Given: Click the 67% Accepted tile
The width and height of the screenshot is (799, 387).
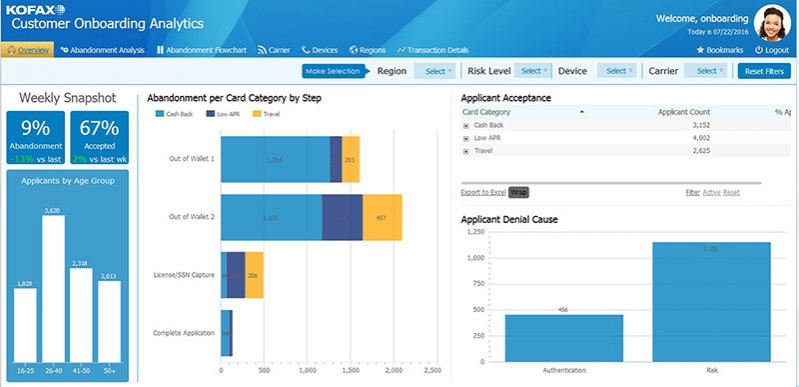Looking at the screenshot, I should pos(99,138).
